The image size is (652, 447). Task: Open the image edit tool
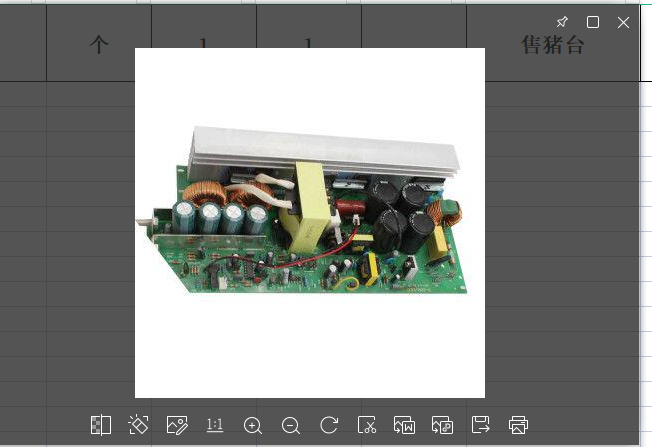[177, 425]
